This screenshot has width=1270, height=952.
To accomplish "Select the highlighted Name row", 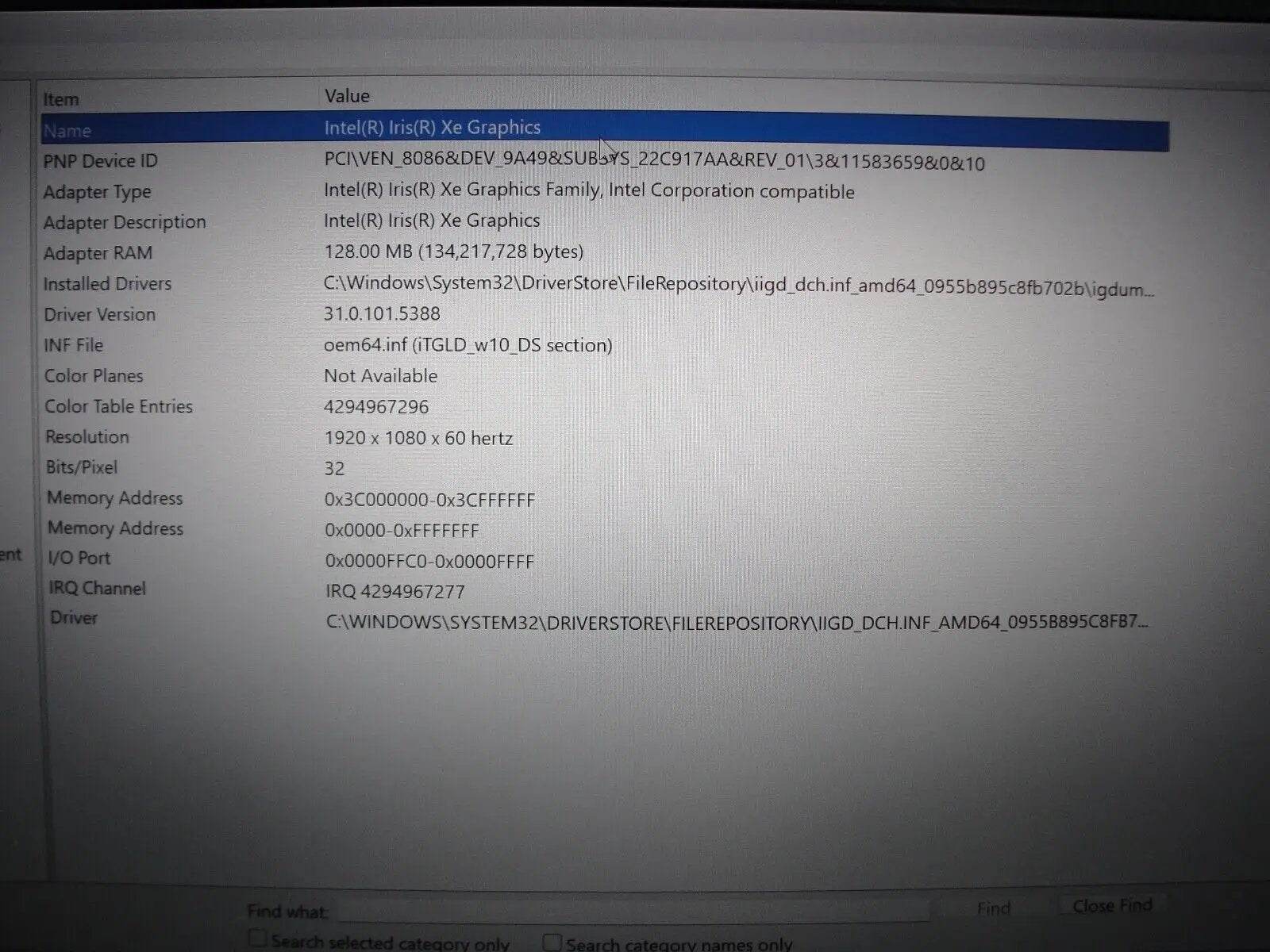I will point(67,131).
